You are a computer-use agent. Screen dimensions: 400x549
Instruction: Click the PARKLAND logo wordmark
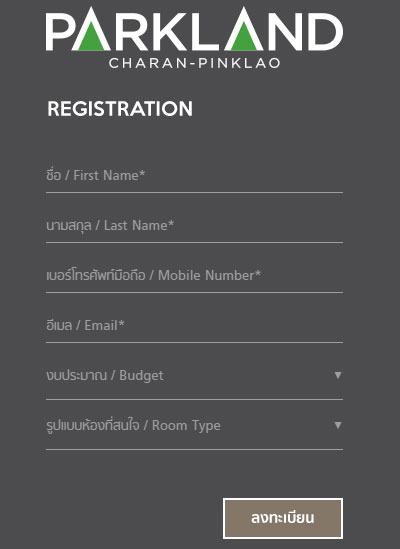point(194,29)
